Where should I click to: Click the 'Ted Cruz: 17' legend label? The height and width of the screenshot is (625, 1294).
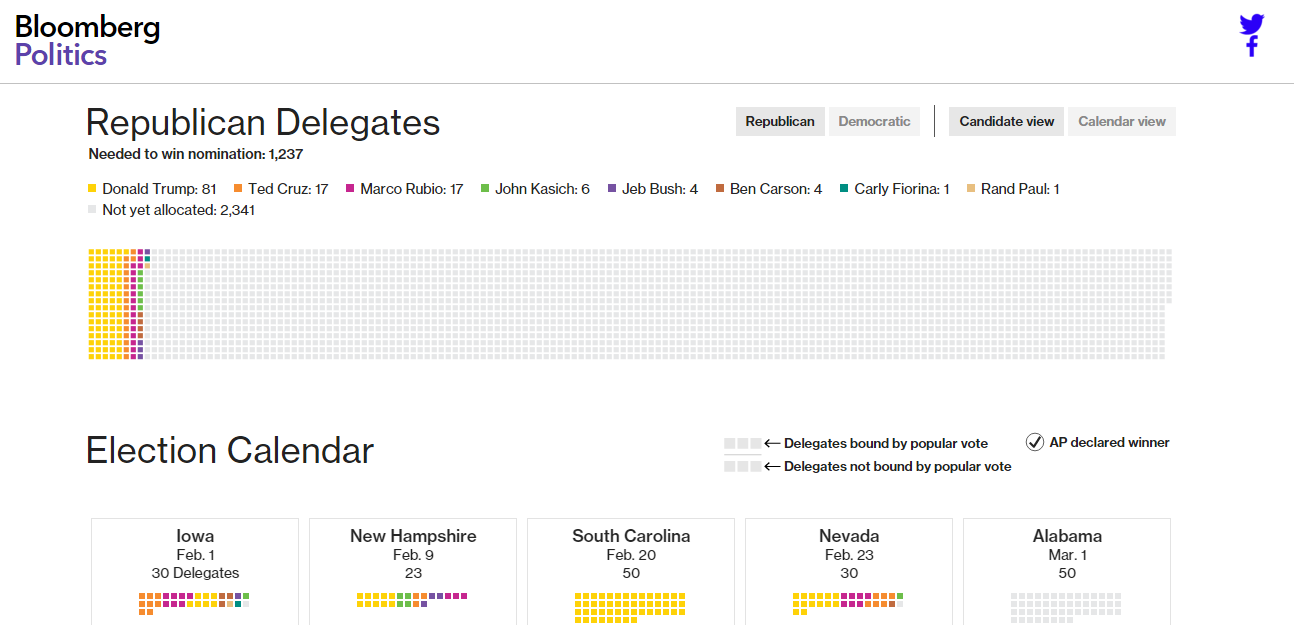pyautogui.click(x=288, y=189)
